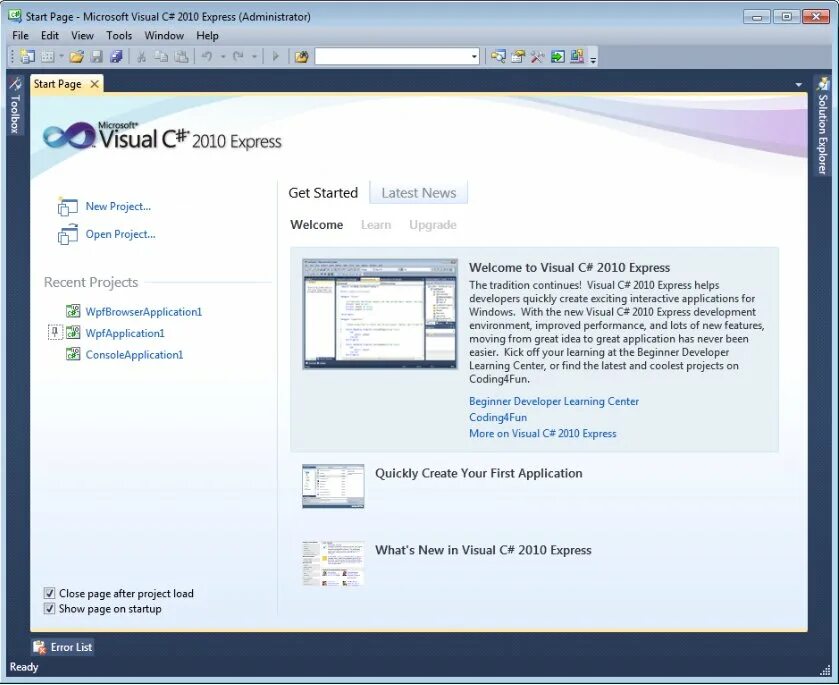The width and height of the screenshot is (839, 685).
Task: Click the New Project icon beside the link
Action: 68,207
